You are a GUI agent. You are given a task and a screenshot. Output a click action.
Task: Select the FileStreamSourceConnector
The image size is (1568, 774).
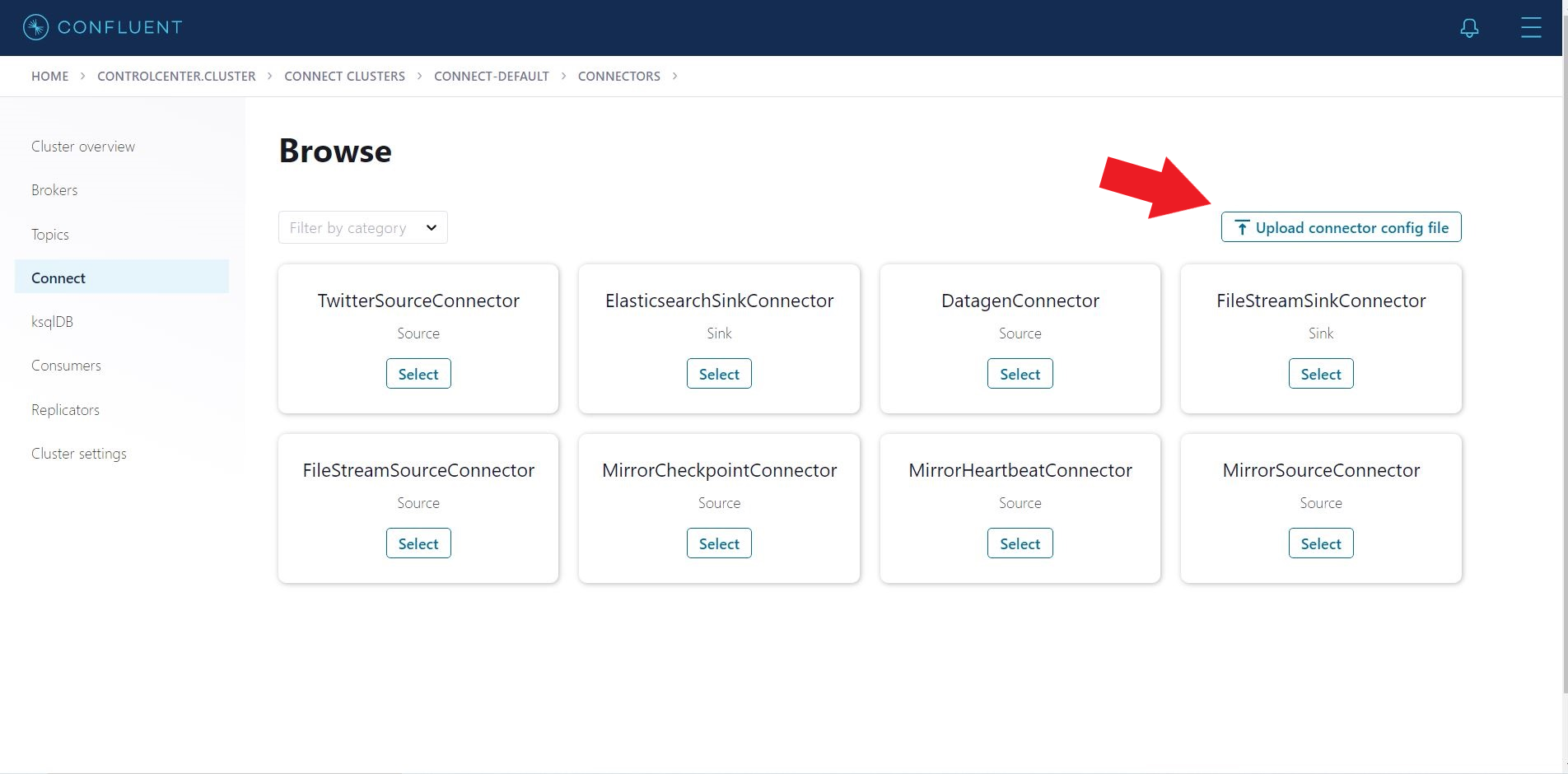[418, 543]
